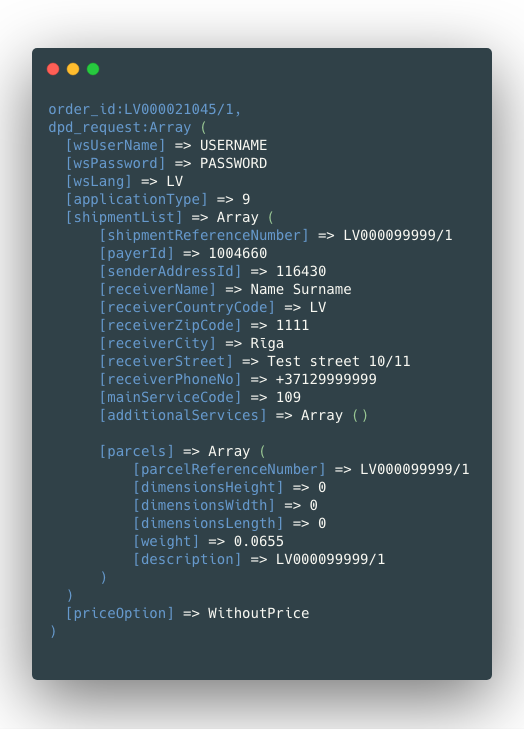Click the shipmentList Array line

[170, 218]
